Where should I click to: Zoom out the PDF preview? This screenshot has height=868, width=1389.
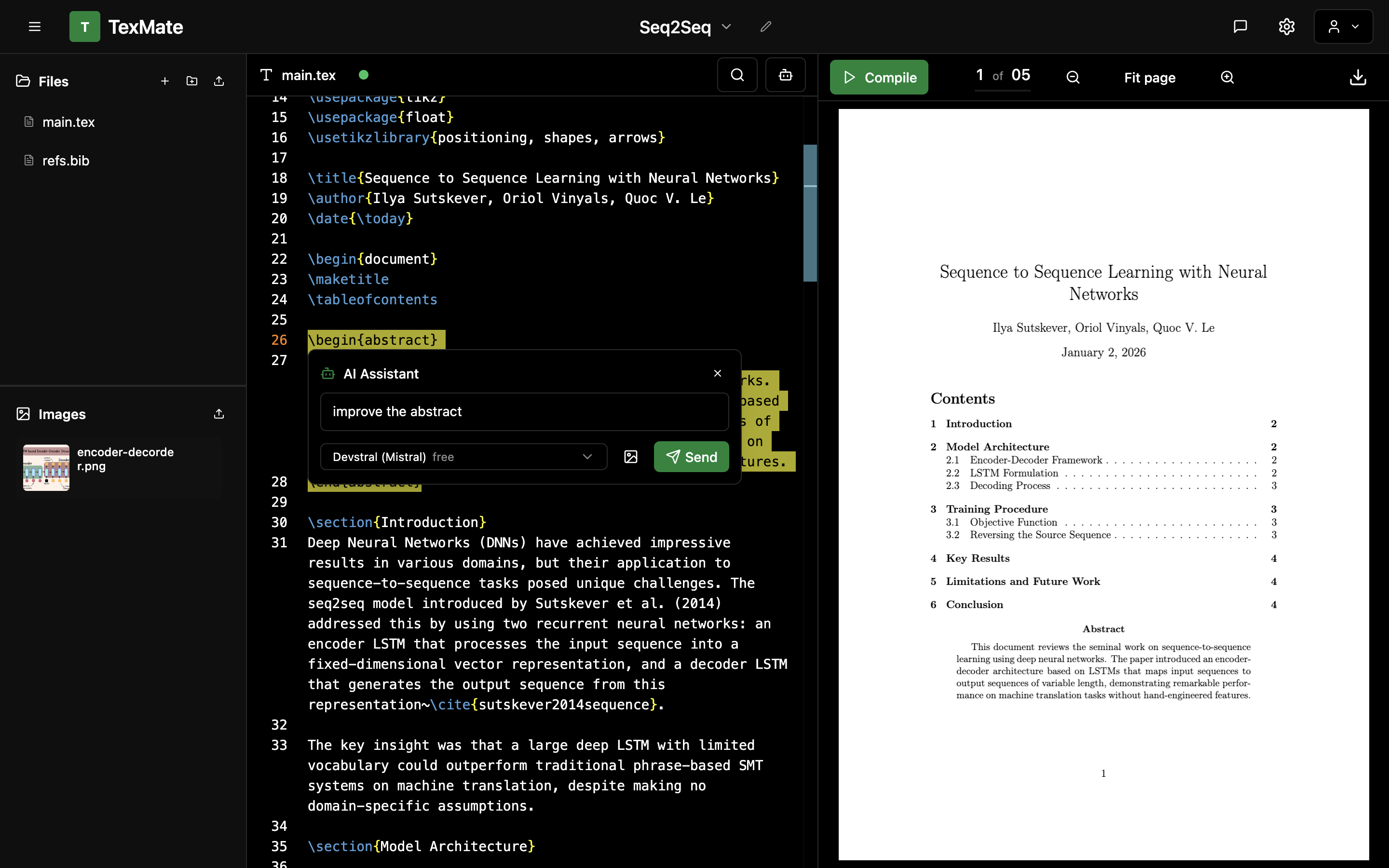pos(1072,78)
